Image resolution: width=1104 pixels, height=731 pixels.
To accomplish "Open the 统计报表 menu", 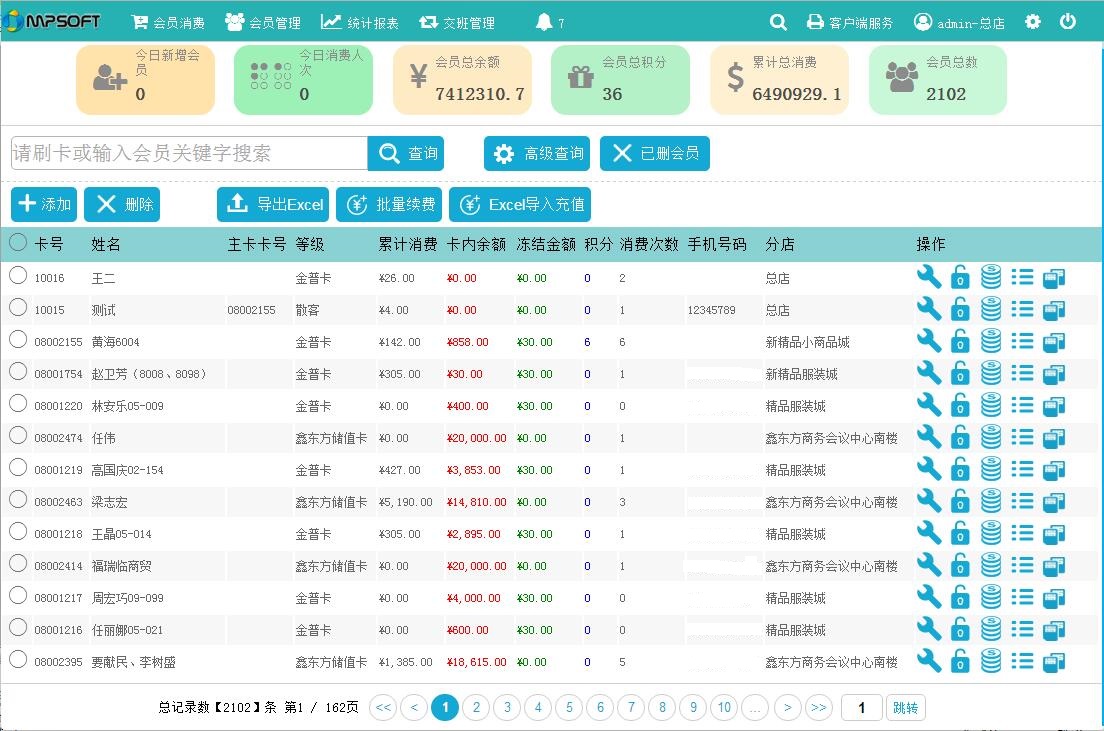I will [x=360, y=23].
